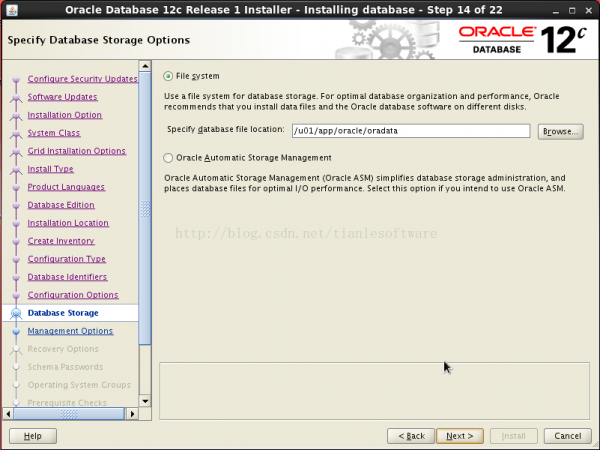This screenshot has height=450, width=600.
Task: Click the step list scroll up arrow
Action: (145, 66)
